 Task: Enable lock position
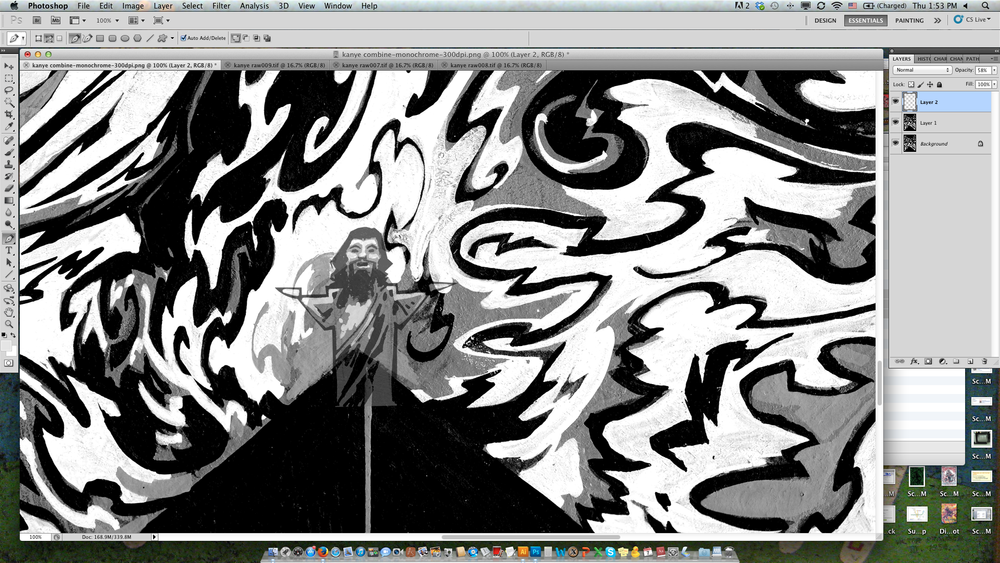(930, 84)
